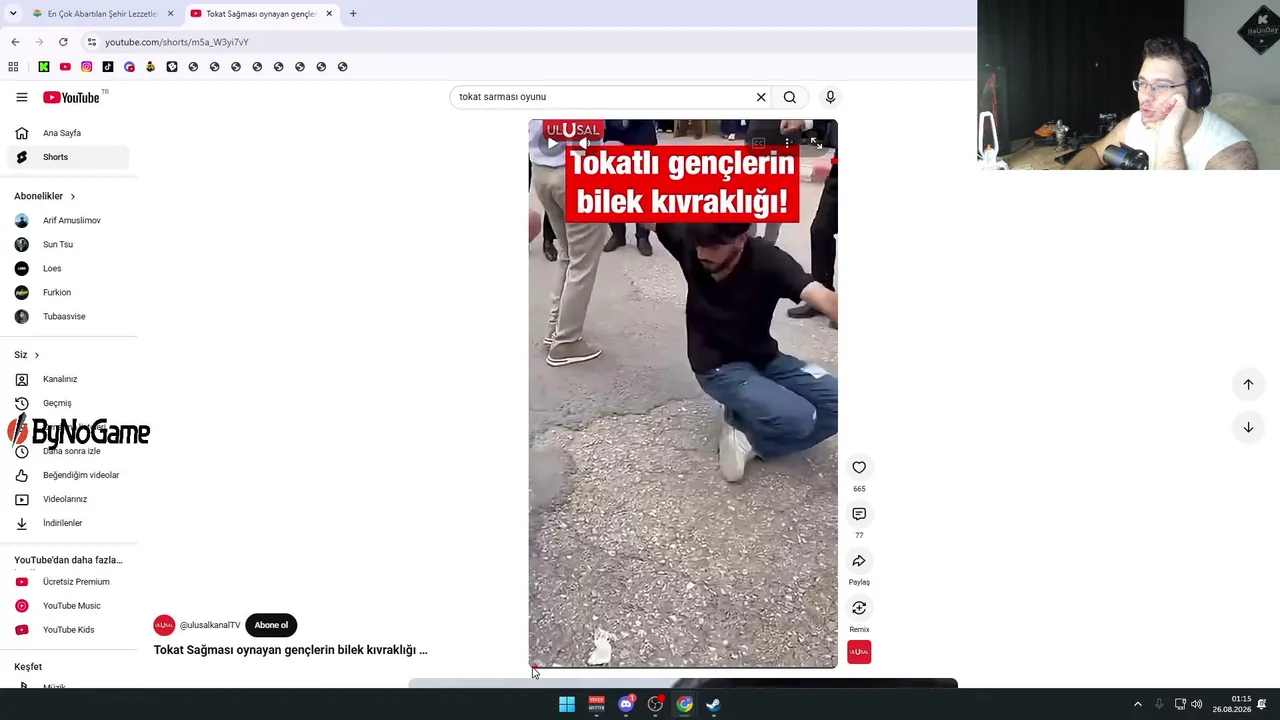Viewport: 1280px width, 720px height.
Task: Open the Kick bookmark
Action: [x=44, y=67]
